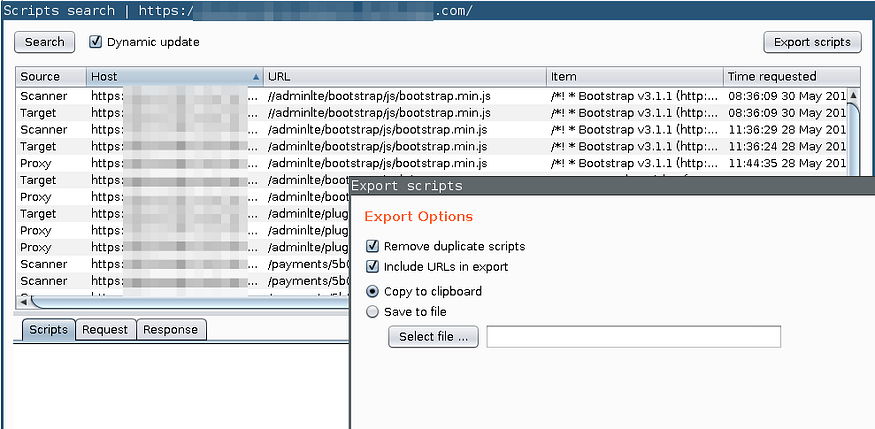Select the Copy to clipboard radio button
The width and height of the screenshot is (875, 429).
click(x=373, y=292)
